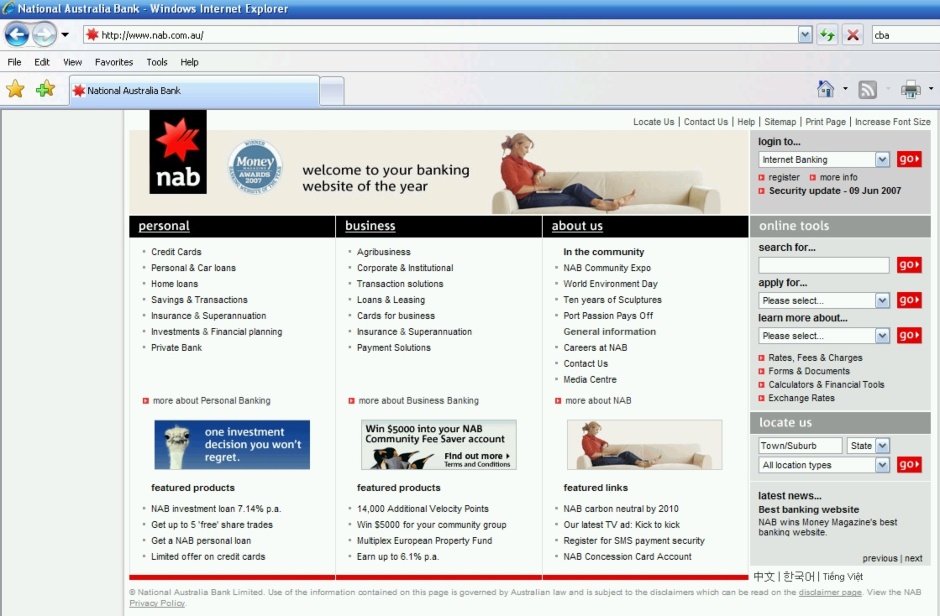The width and height of the screenshot is (940, 616).
Task: Open the Internet Banking login dropdown
Action: [882, 159]
